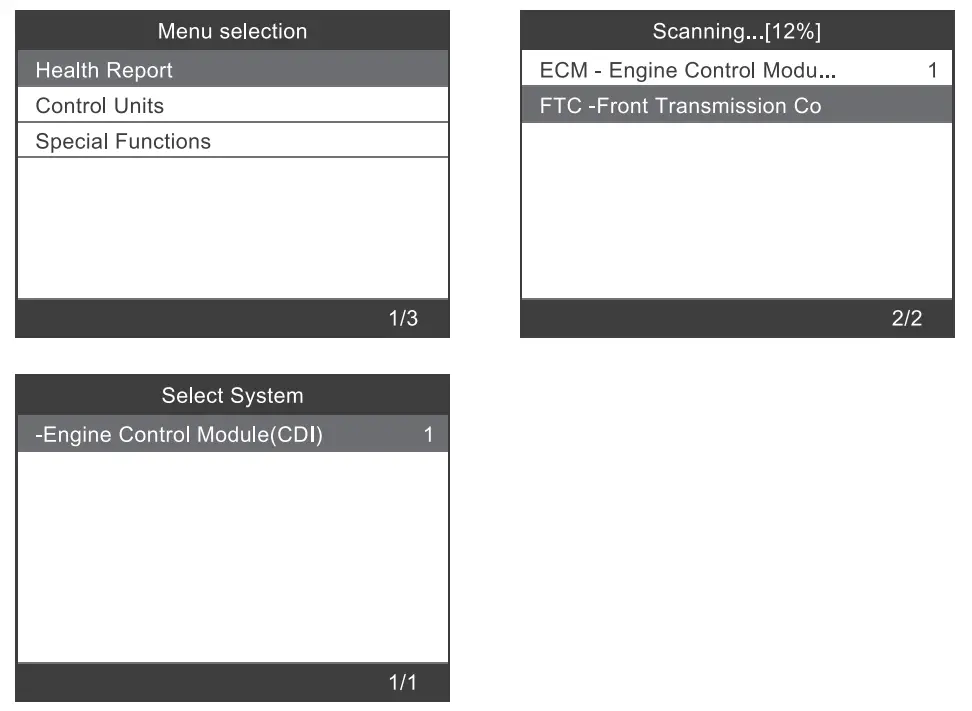The height and width of the screenshot is (711, 972).
Task: Click the 1/3 page indicator
Action: pos(403,319)
